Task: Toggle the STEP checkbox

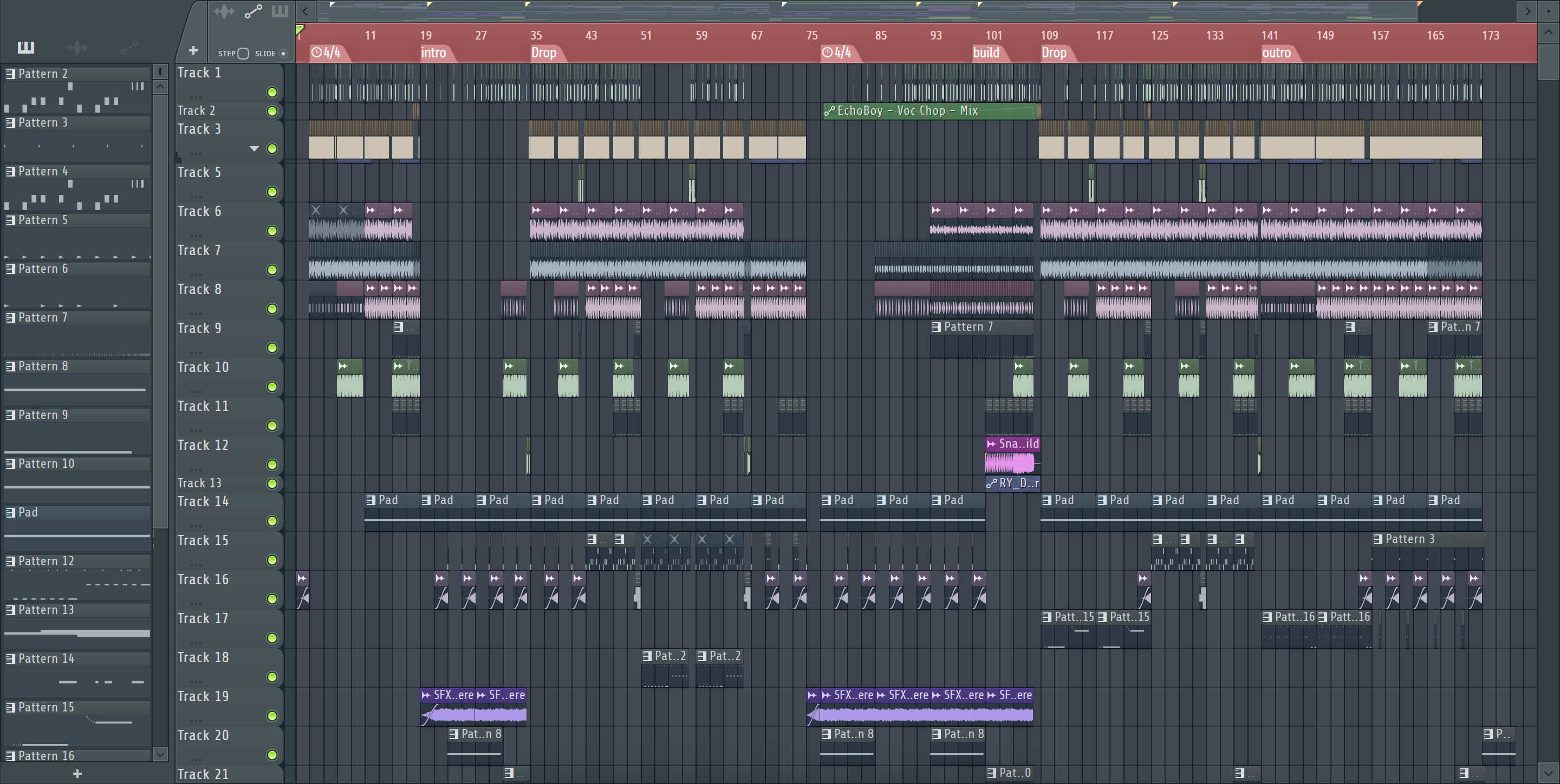Action: 243,53
